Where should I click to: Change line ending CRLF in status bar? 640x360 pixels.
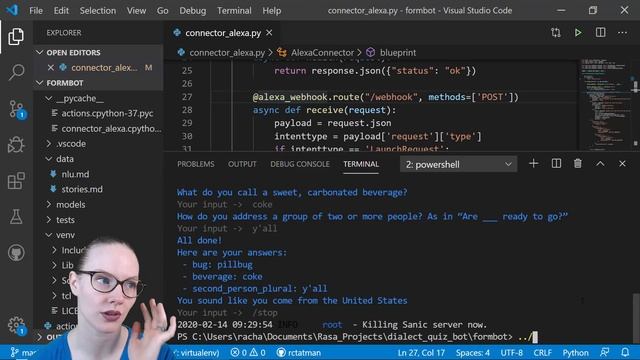(542, 352)
